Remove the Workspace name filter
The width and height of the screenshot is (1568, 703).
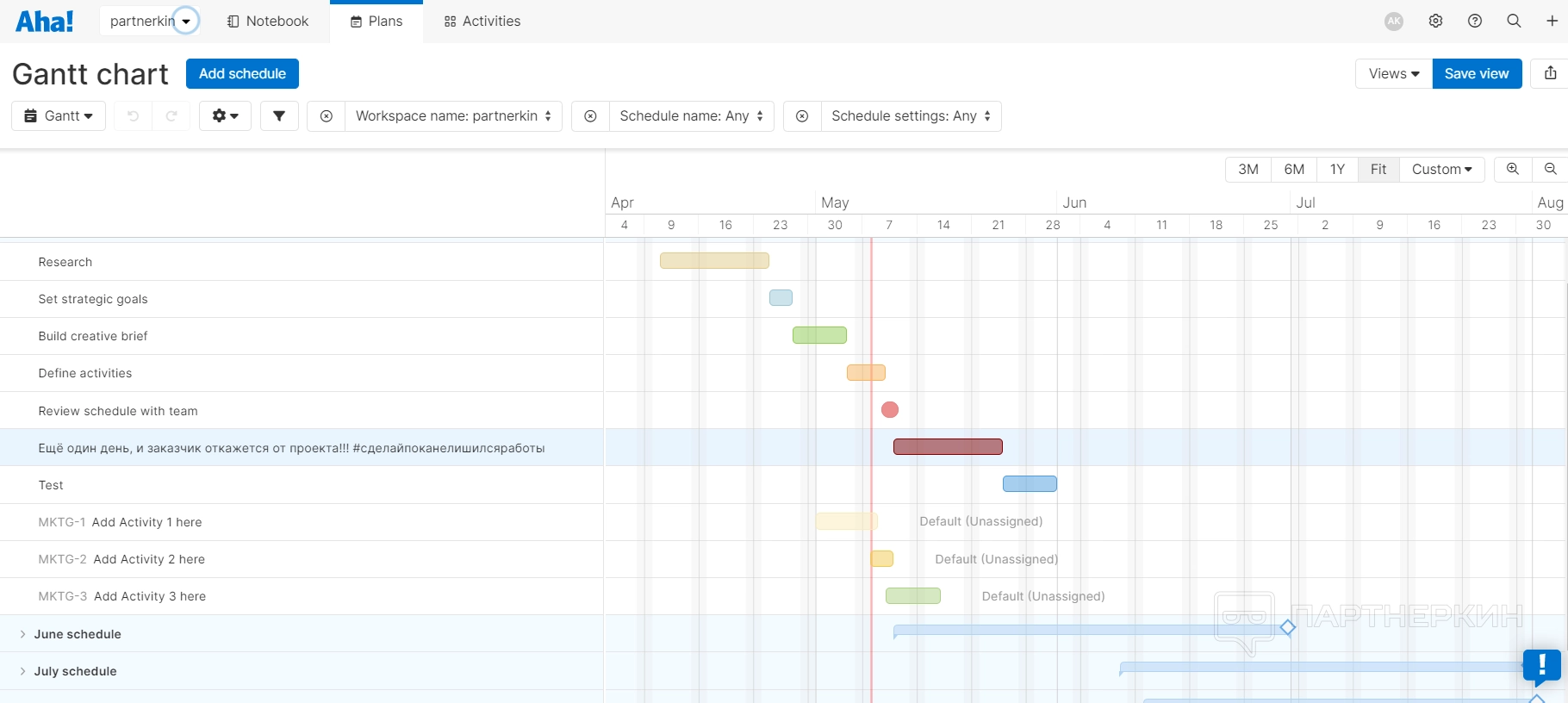pos(327,116)
